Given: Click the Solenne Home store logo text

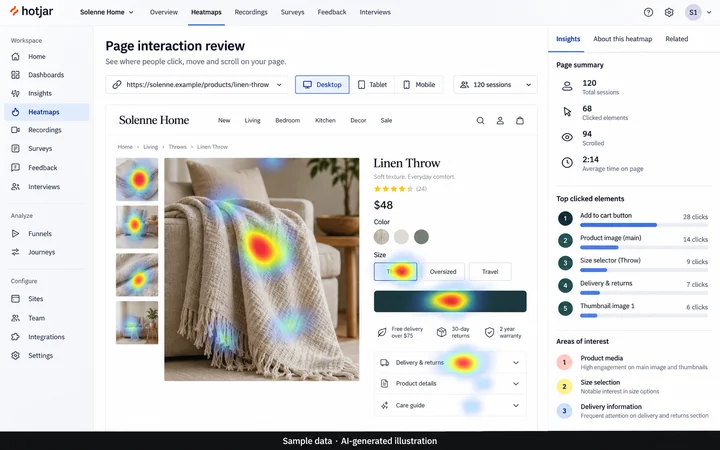Looking at the screenshot, I should [154, 120].
